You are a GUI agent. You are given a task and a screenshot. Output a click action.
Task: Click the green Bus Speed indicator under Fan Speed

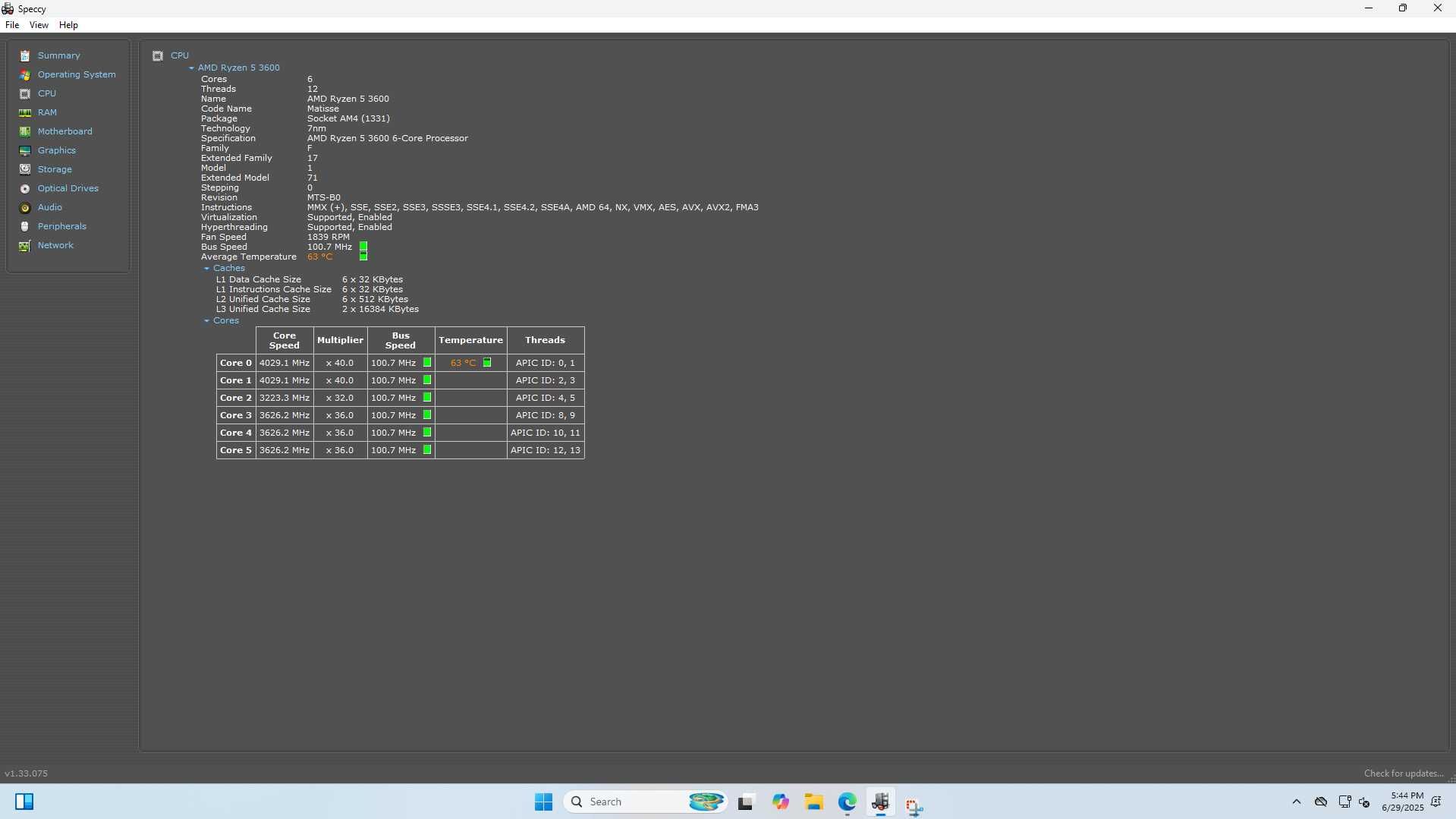[363, 247]
